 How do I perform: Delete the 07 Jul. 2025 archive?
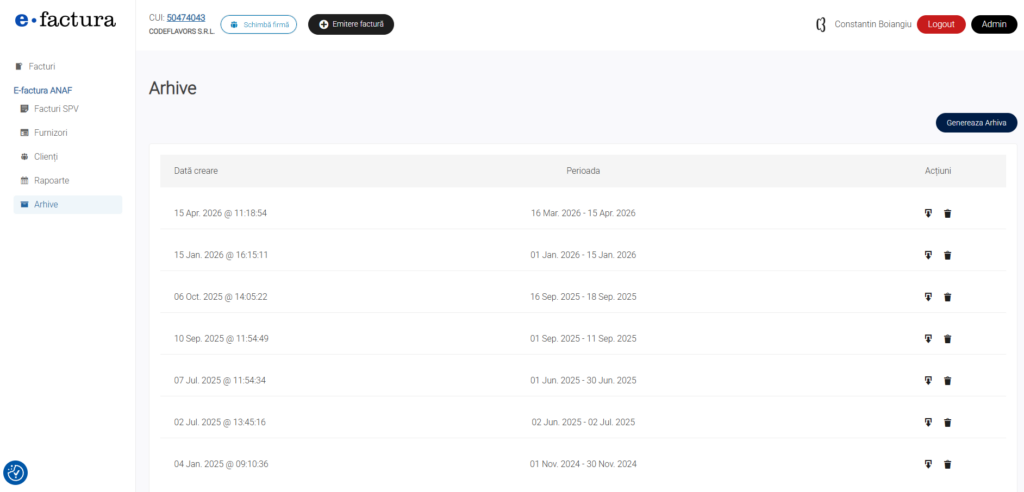tap(948, 380)
